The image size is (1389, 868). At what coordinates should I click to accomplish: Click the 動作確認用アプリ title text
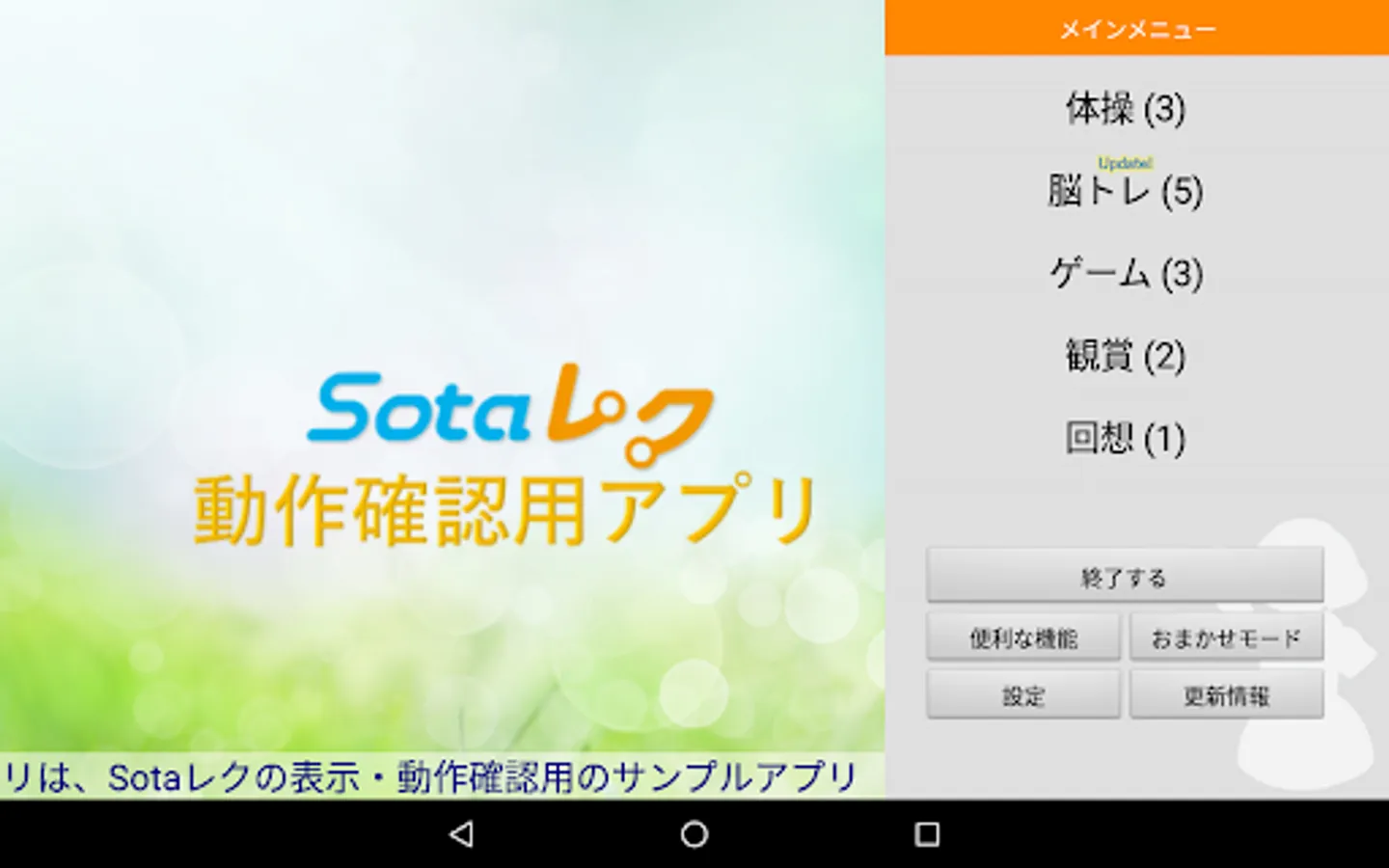tap(506, 509)
